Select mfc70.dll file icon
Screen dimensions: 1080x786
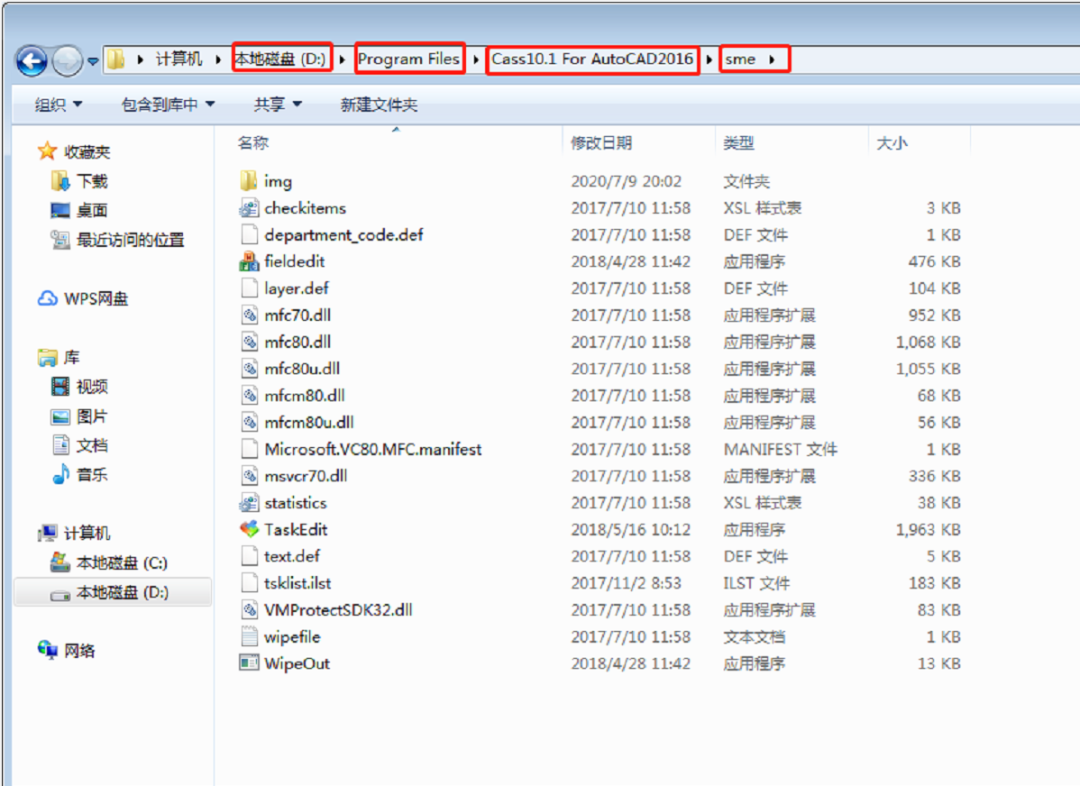coord(249,316)
